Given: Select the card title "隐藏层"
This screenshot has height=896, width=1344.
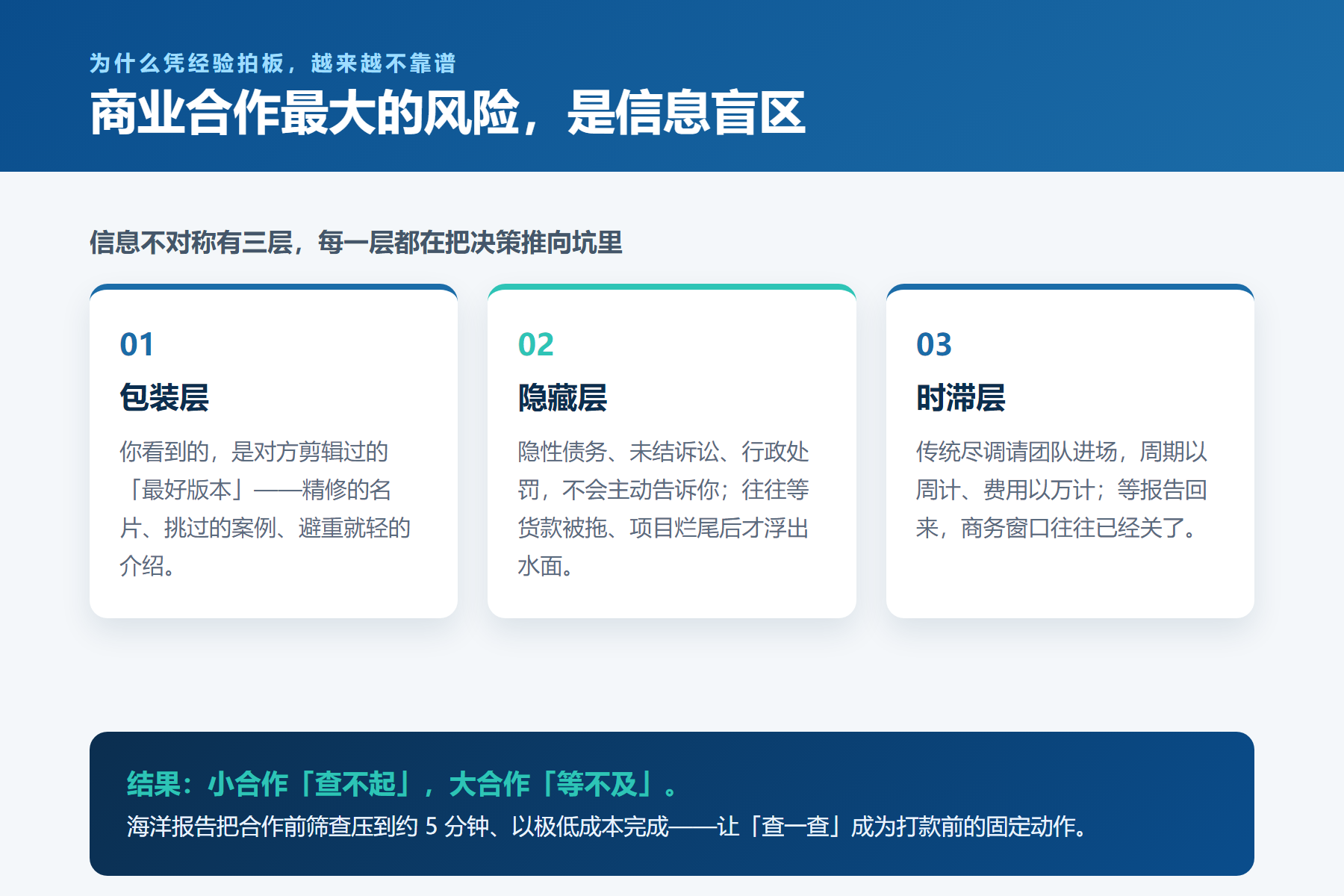Looking at the screenshot, I should point(562,397).
